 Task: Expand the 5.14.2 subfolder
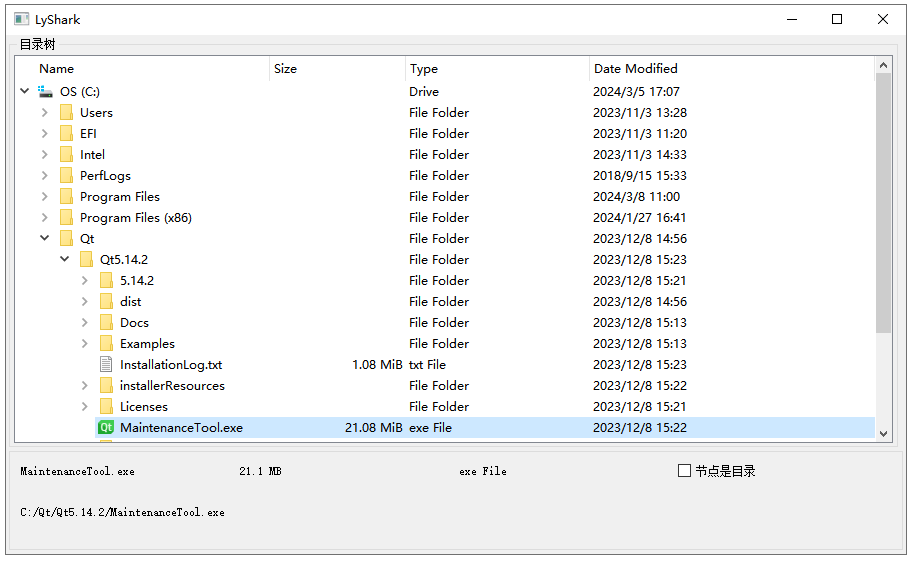[85, 280]
